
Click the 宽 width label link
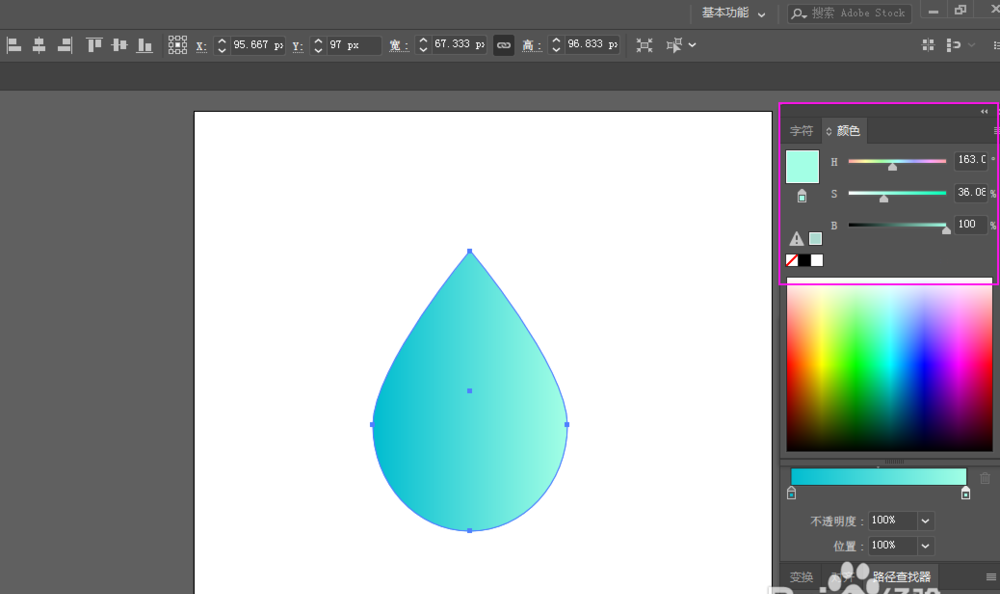(399, 46)
